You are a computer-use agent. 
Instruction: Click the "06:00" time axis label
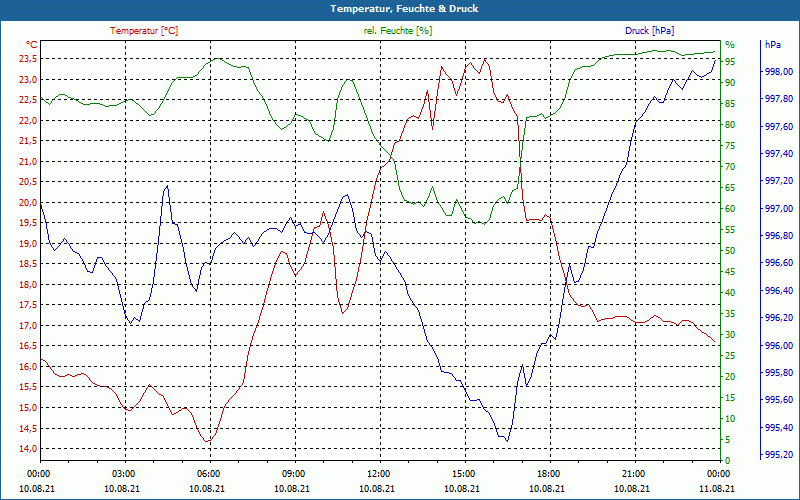209,473
